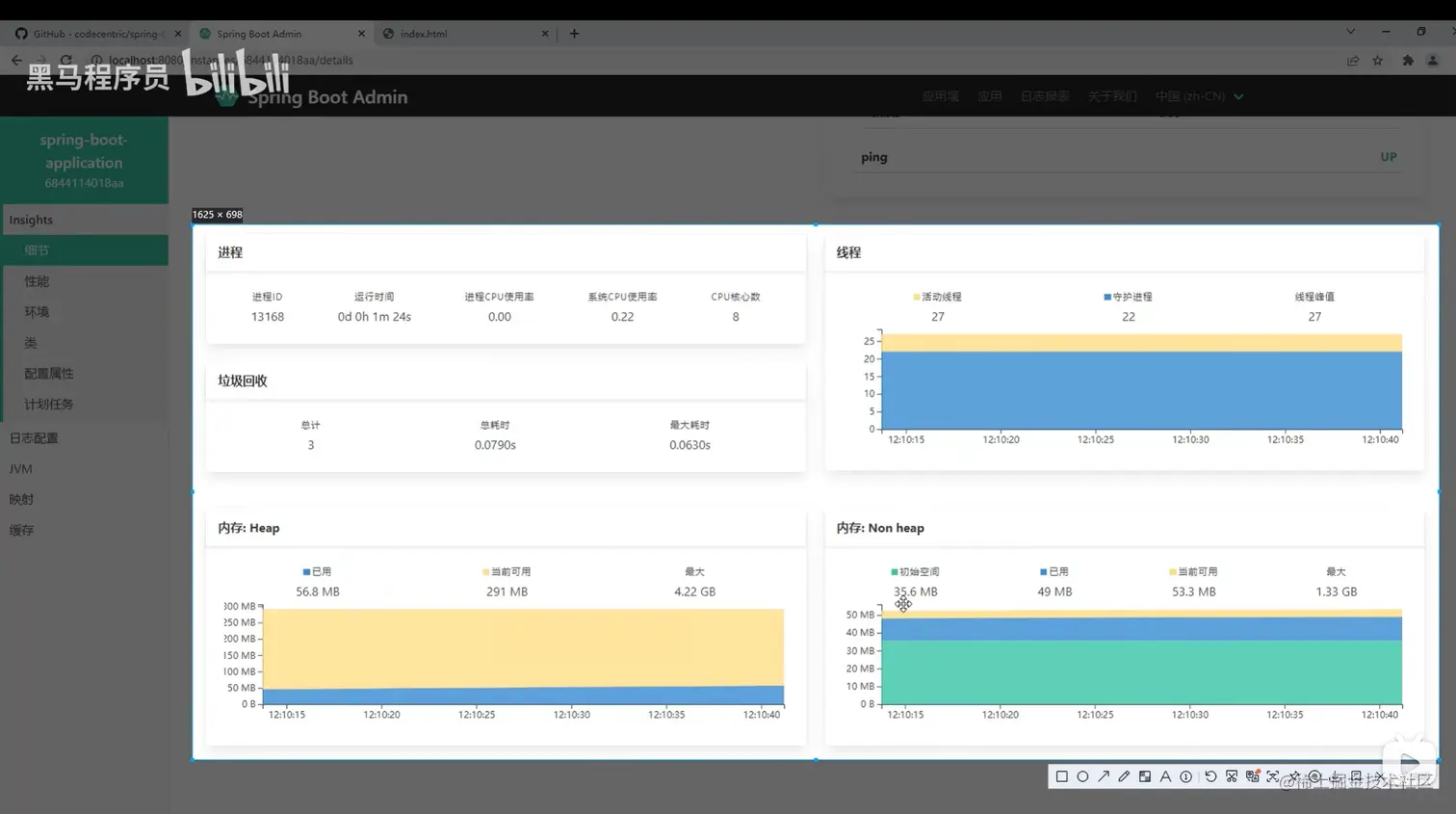Viewport: 1456px width, 814px height.
Task: Expand the Insights sidebar section
Action: (x=84, y=220)
